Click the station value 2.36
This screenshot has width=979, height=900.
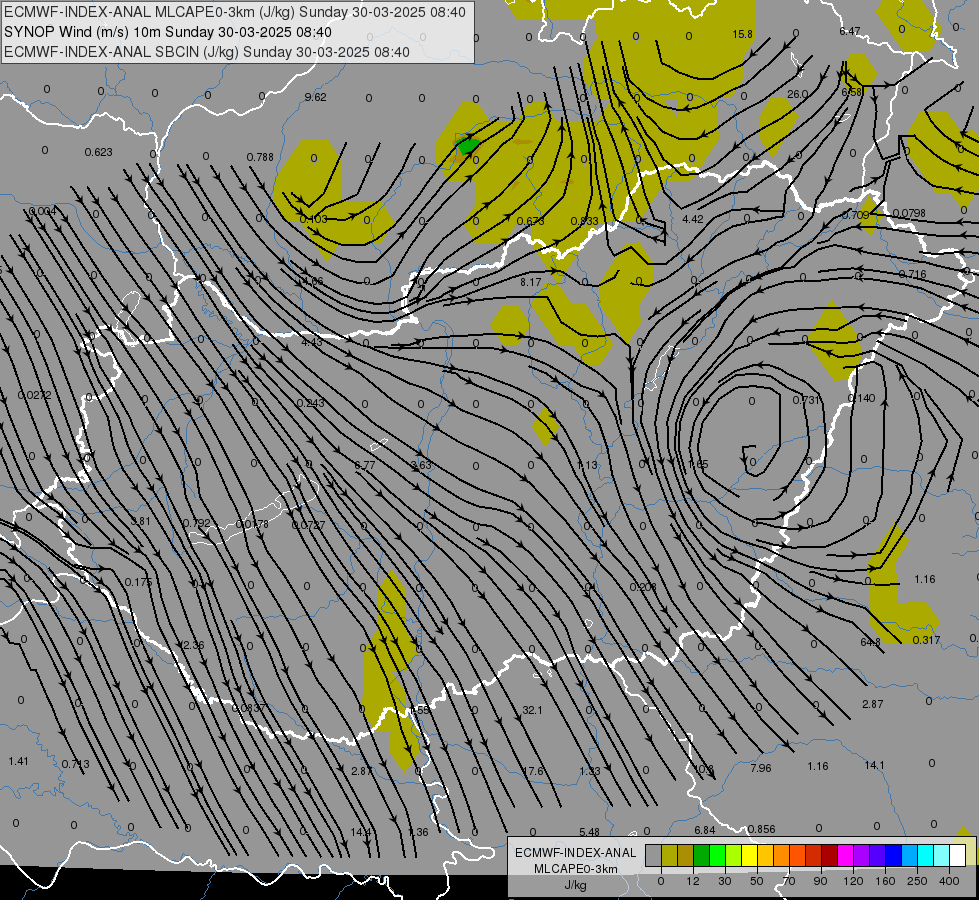point(194,645)
